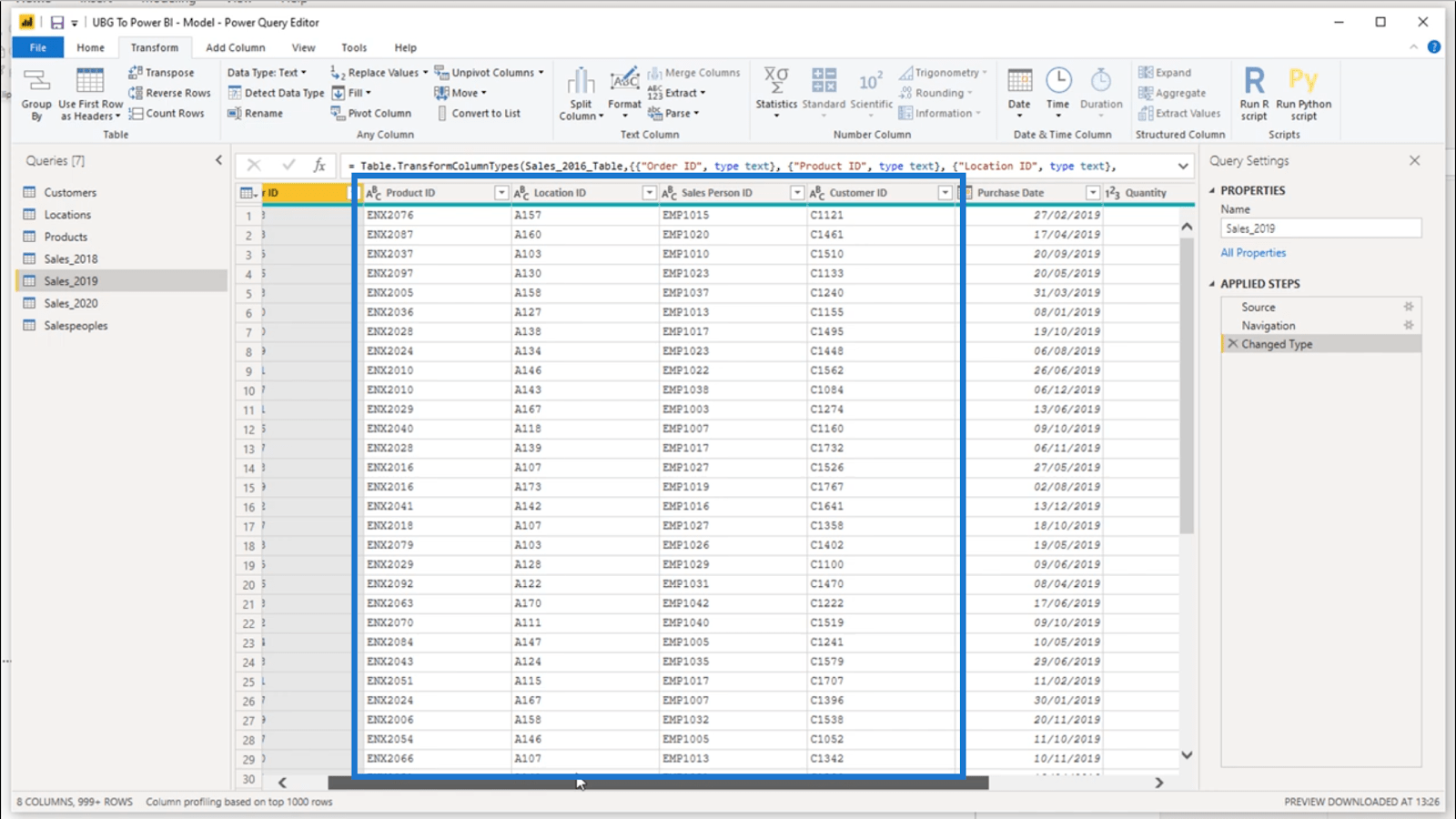This screenshot has width=1456, height=819.
Task: Open table corner menu icon
Action: tap(248, 193)
